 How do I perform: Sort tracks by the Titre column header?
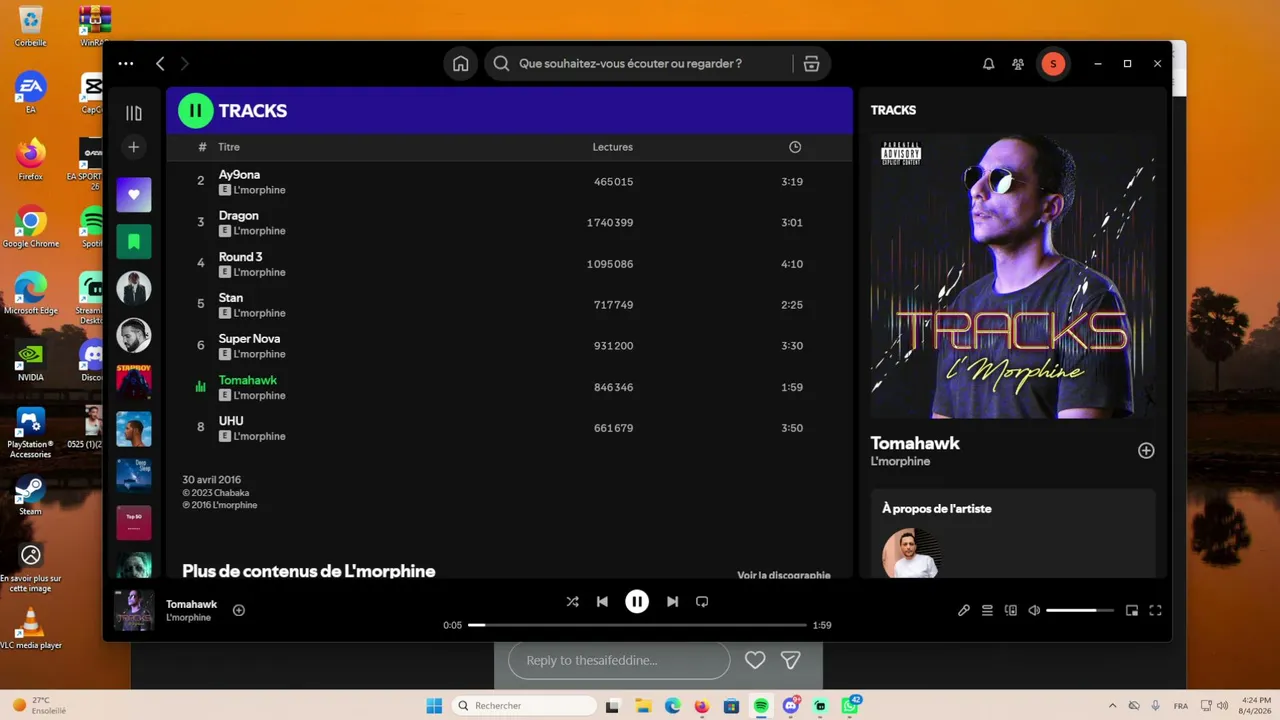(x=229, y=147)
